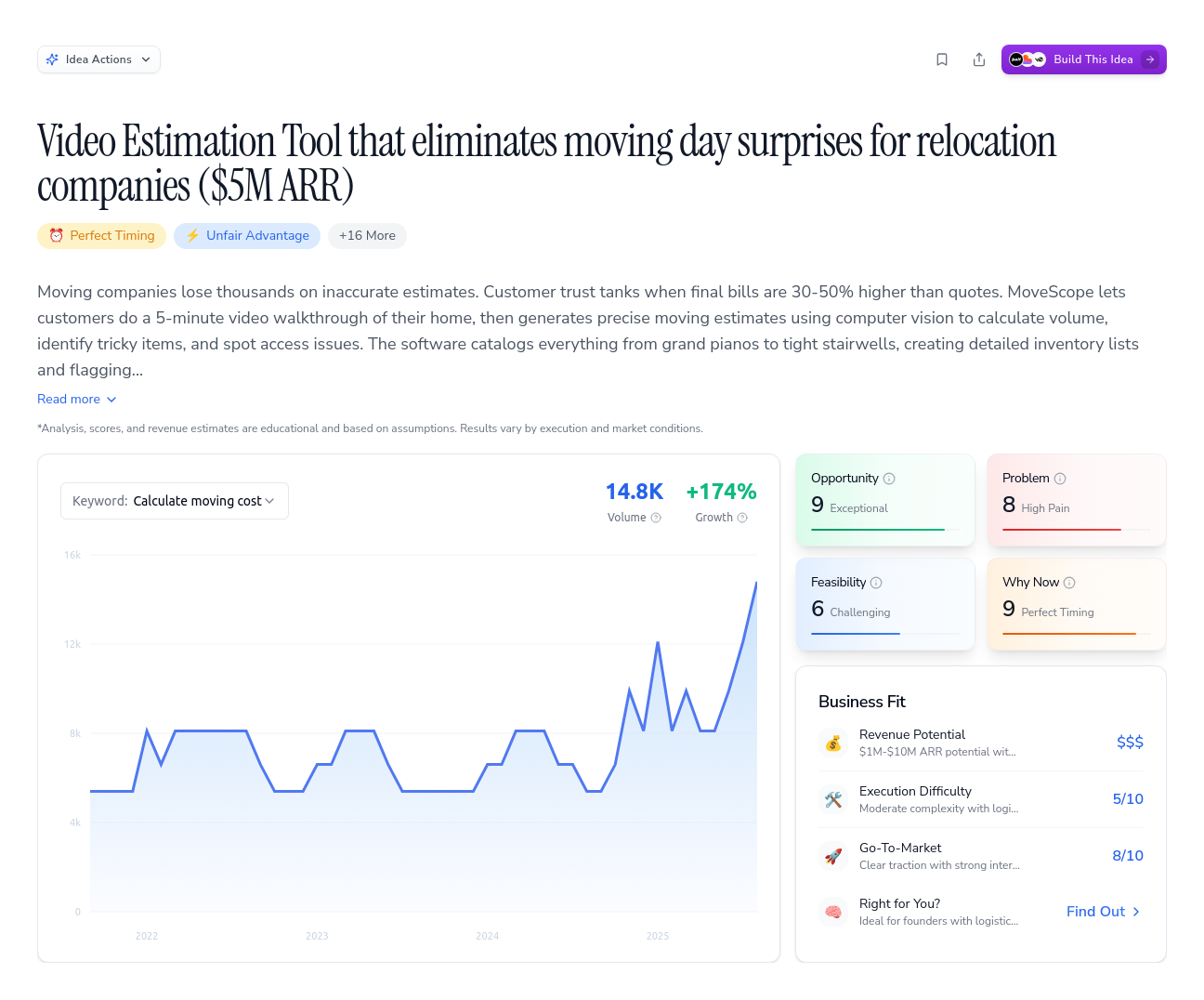Click the 8/10 go-to-market score
The width and height of the screenshot is (1204, 1000).
(1128, 856)
